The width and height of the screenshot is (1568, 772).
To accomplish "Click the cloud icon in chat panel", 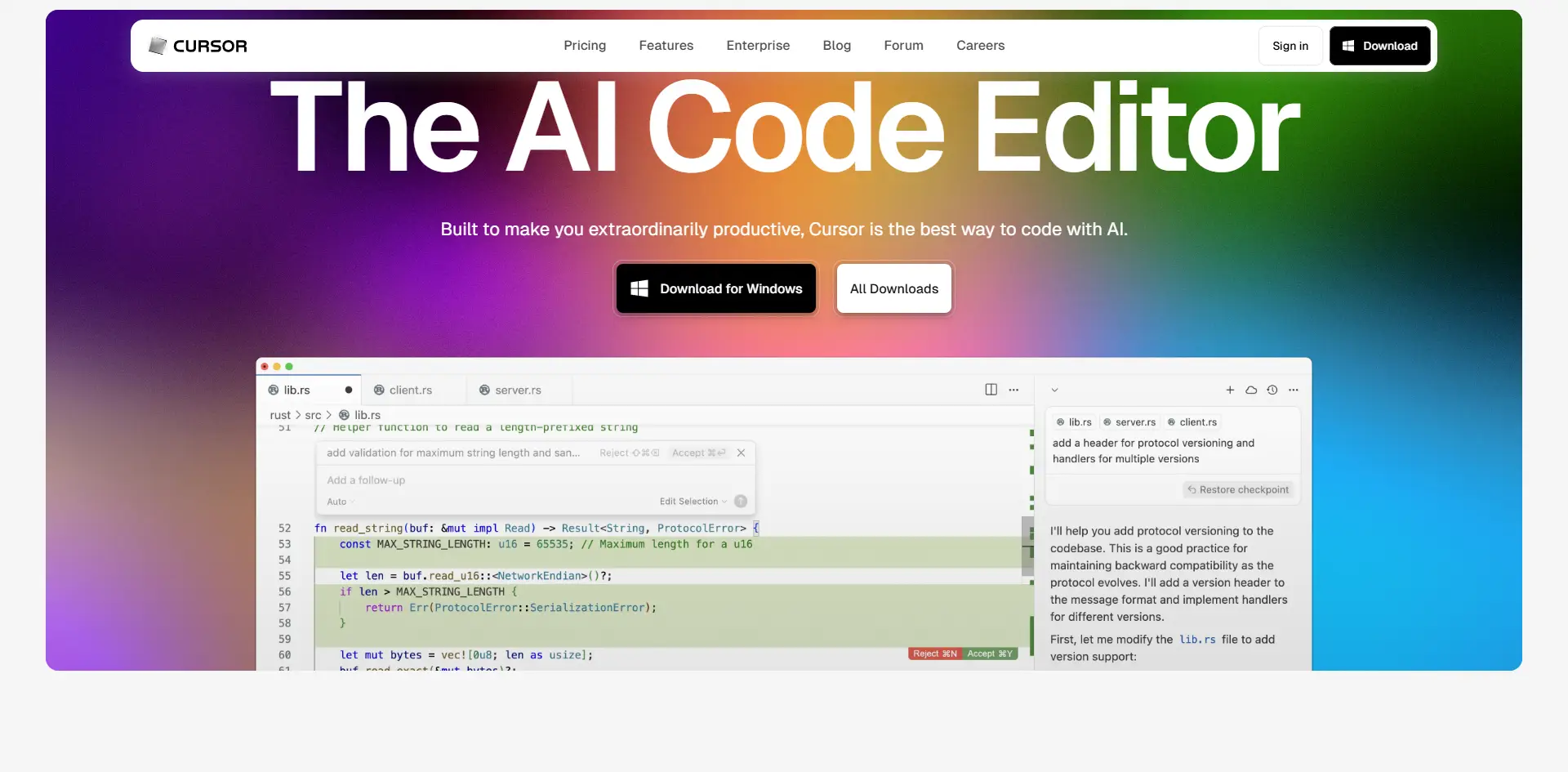I will click(x=1251, y=390).
